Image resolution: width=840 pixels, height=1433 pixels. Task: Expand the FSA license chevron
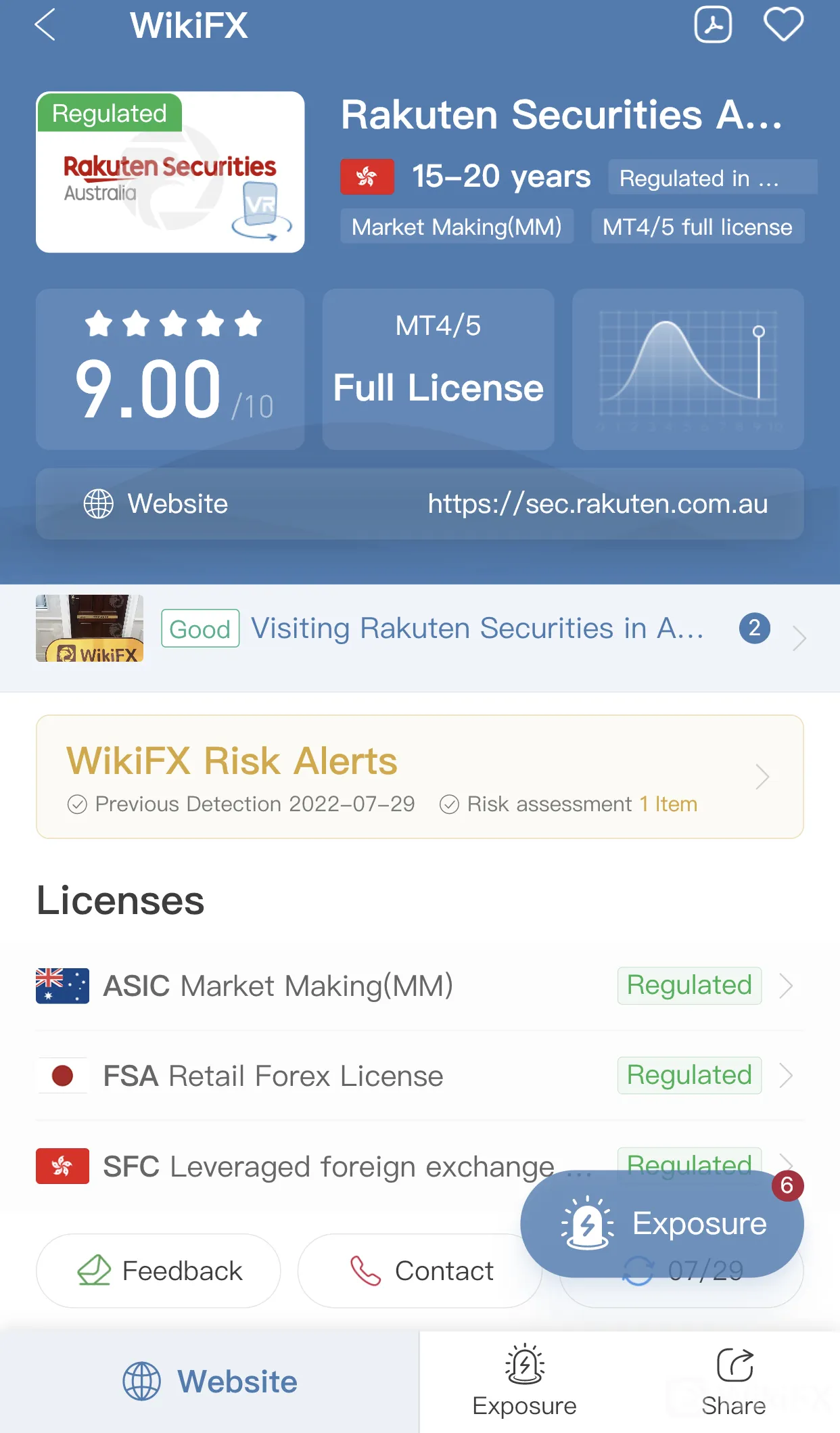tap(786, 1075)
